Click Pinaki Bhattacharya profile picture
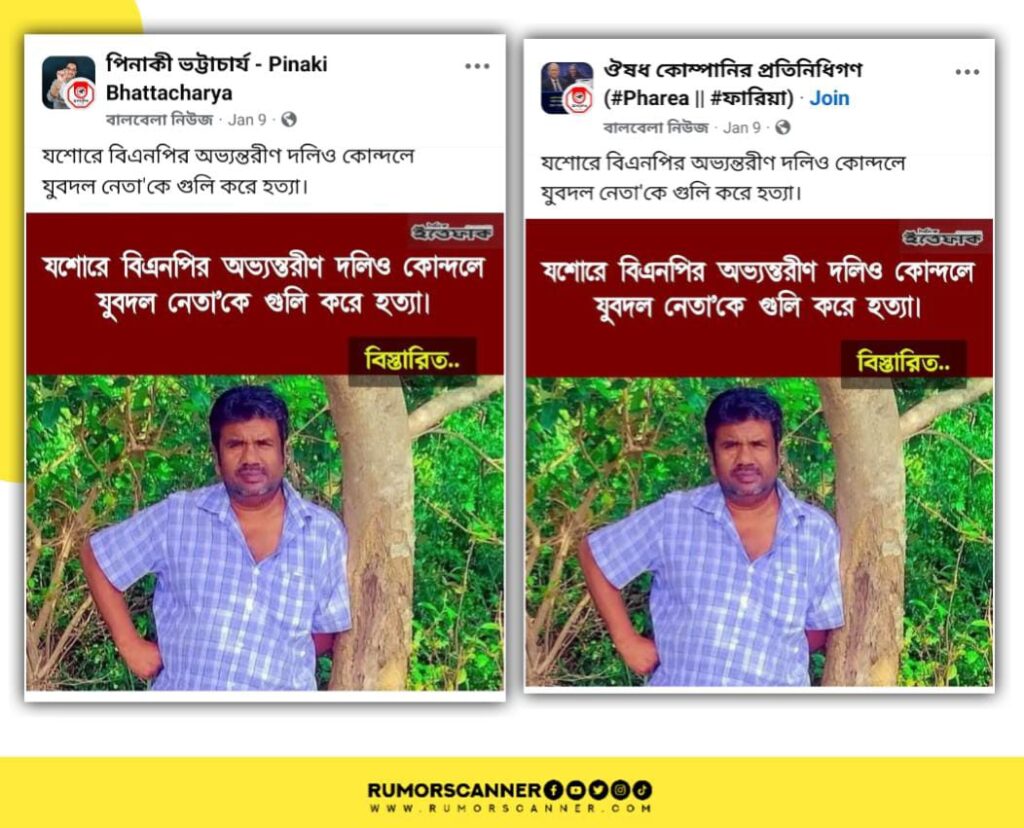Viewport: 1024px width, 828px height. pyautogui.click(x=69, y=82)
